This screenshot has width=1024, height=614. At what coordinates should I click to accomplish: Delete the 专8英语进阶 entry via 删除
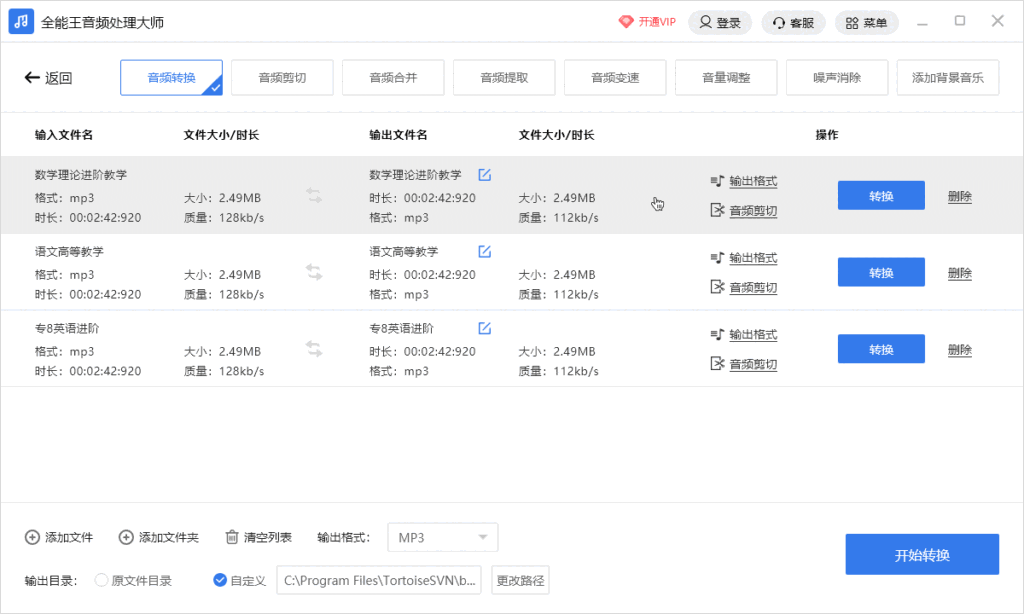[x=959, y=349]
